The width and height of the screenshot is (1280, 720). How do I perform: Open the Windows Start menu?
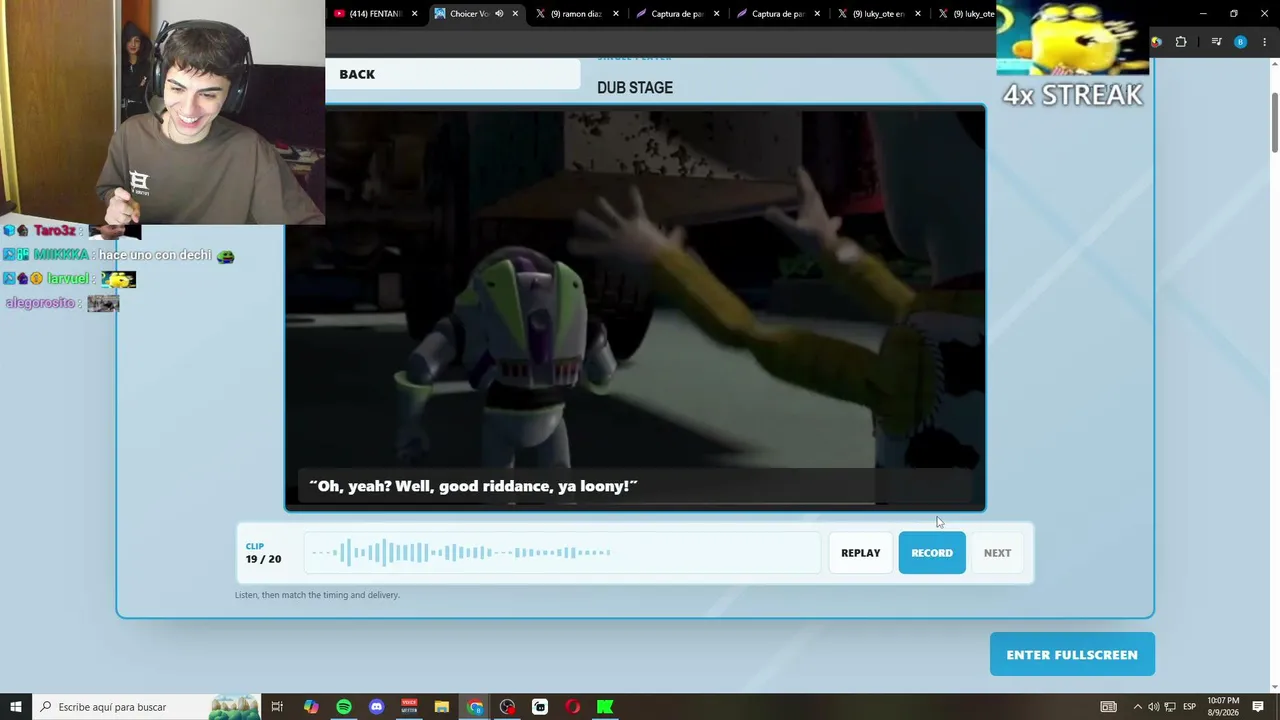(x=16, y=707)
